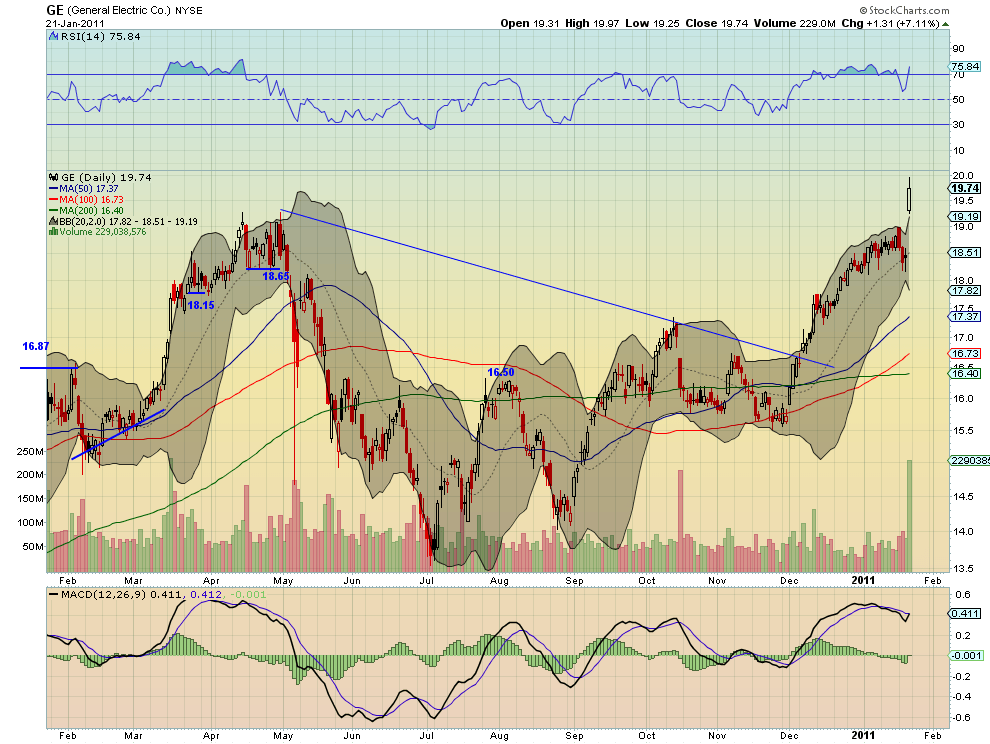Click the NYSE exchange label

[x=188, y=11]
